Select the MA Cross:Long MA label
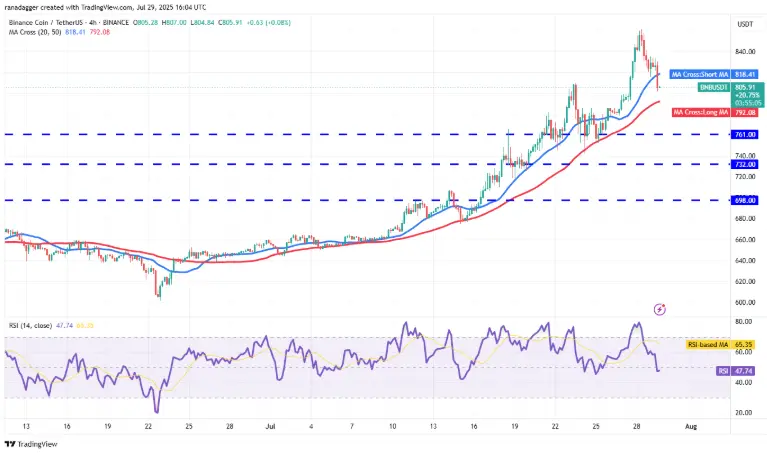The width and height of the screenshot is (767, 453). pos(701,113)
